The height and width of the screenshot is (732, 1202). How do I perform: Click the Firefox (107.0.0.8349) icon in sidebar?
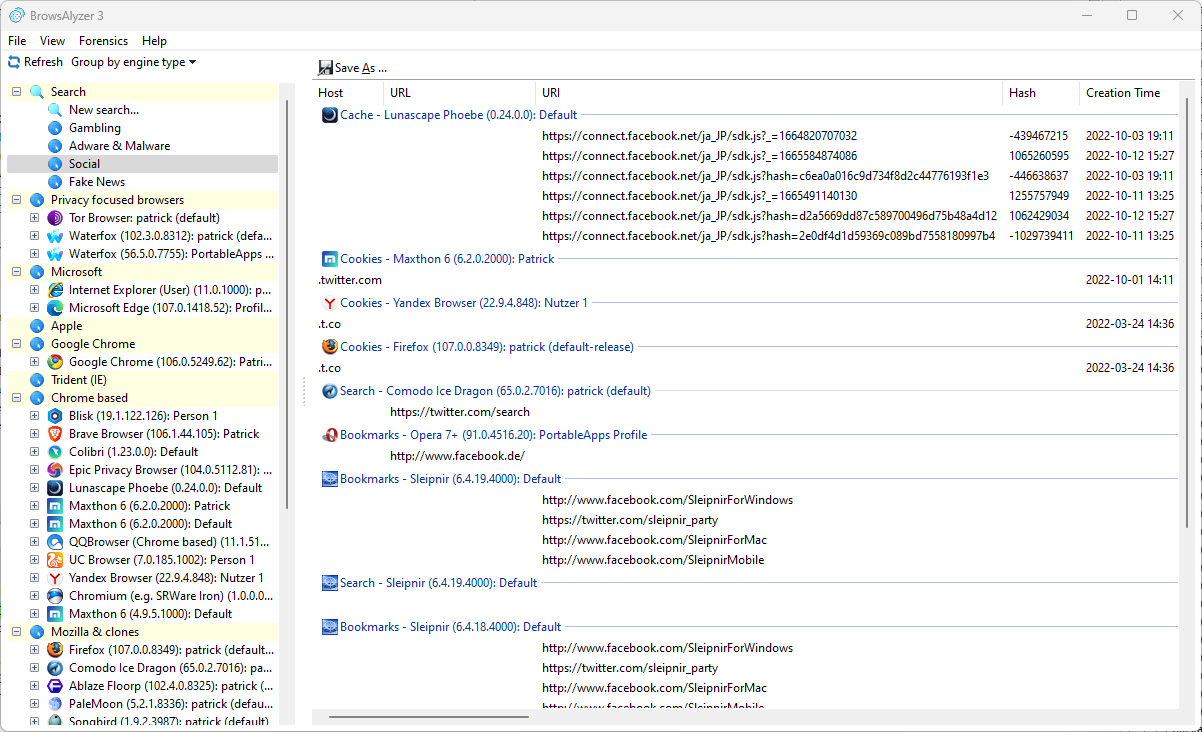coord(55,650)
